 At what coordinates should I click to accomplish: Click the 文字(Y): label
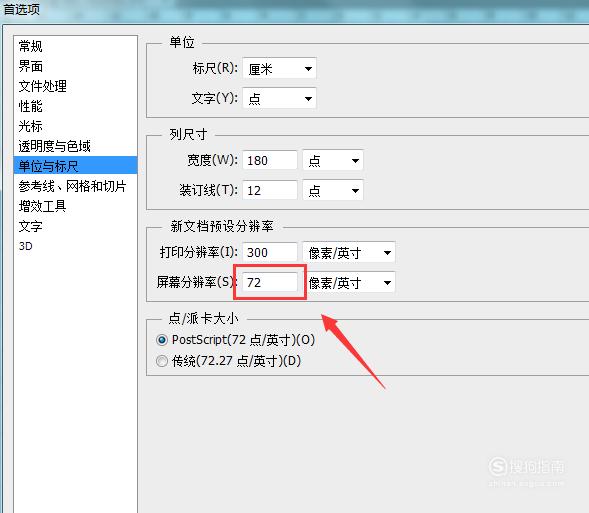click(x=215, y=98)
